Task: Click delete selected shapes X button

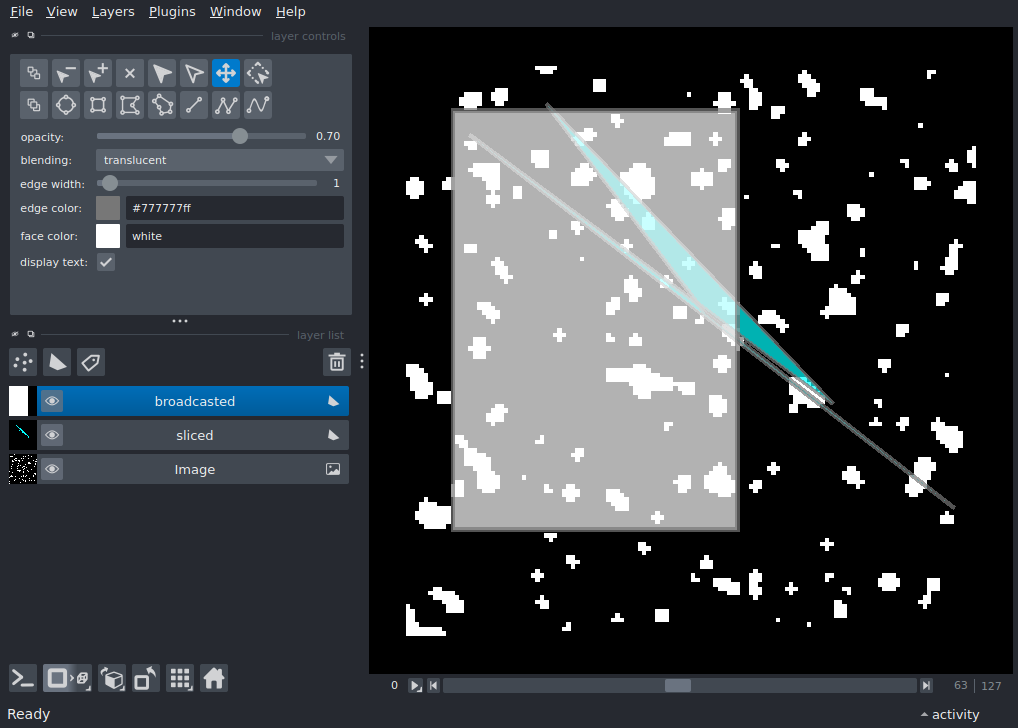Action: click(130, 73)
